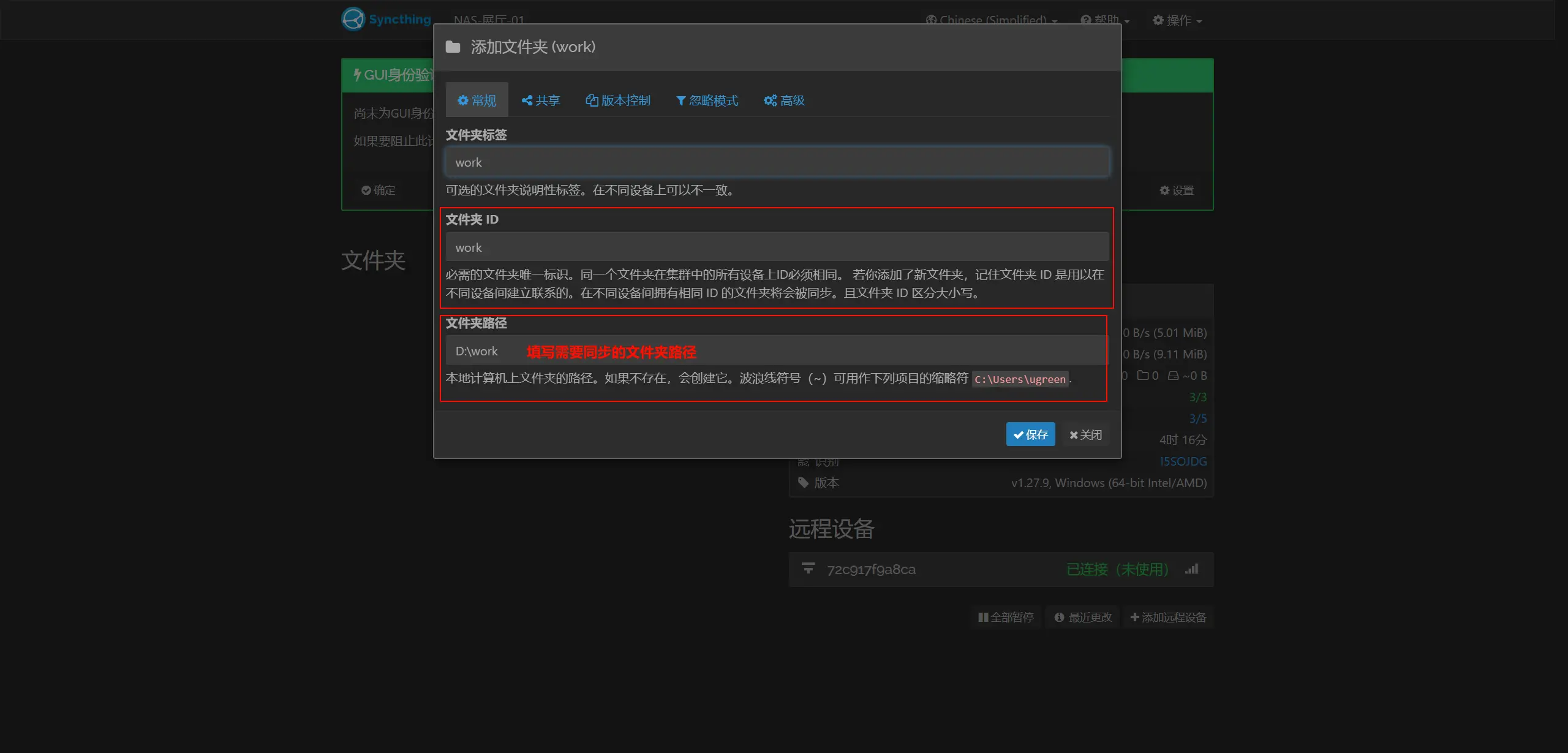Click the pause icon on 全部暂停
1568x753 pixels.
pyautogui.click(x=983, y=617)
